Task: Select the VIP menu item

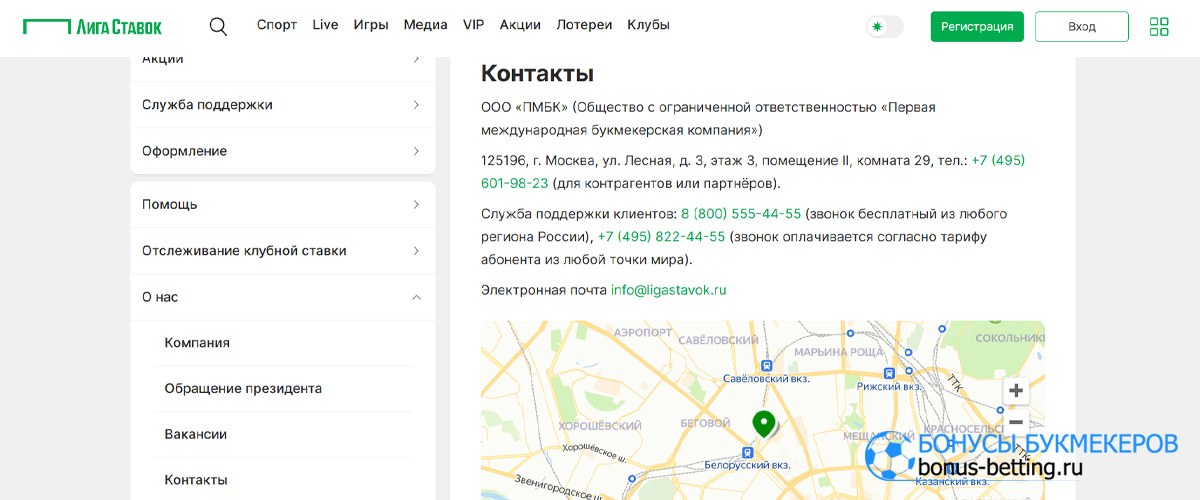Action: tap(473, 25)
